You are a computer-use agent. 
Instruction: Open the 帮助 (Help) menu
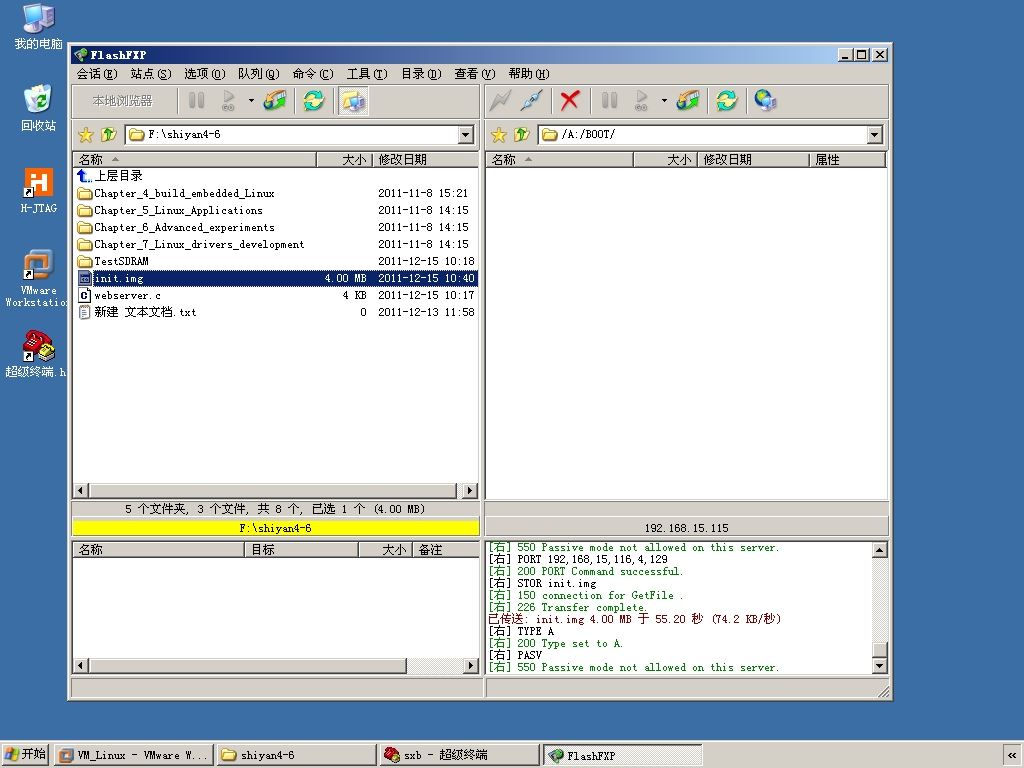pyautogui.click(x=529, y=74)
